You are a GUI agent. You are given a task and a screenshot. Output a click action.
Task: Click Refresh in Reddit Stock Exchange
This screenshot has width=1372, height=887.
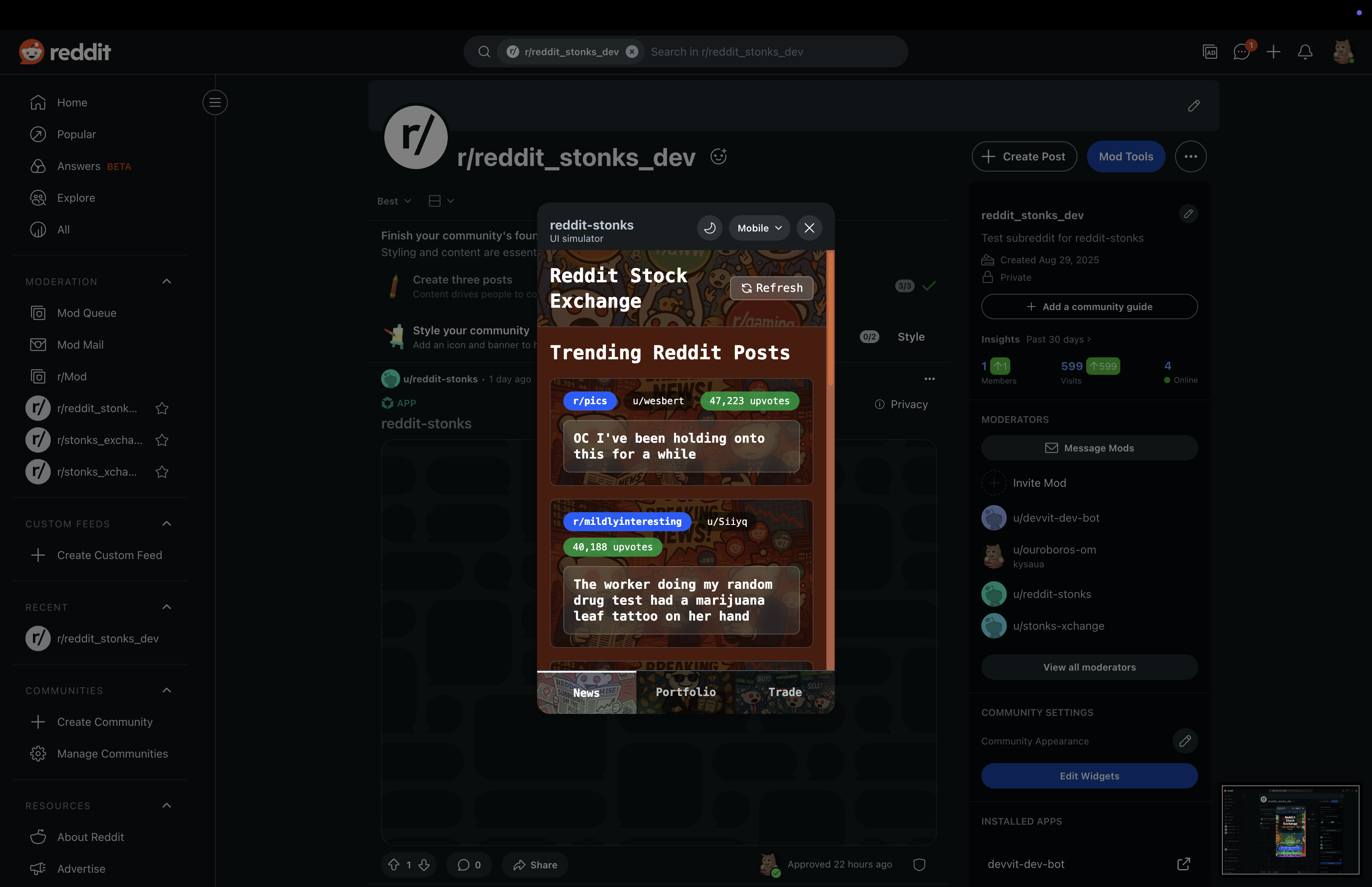coord(771,288)
